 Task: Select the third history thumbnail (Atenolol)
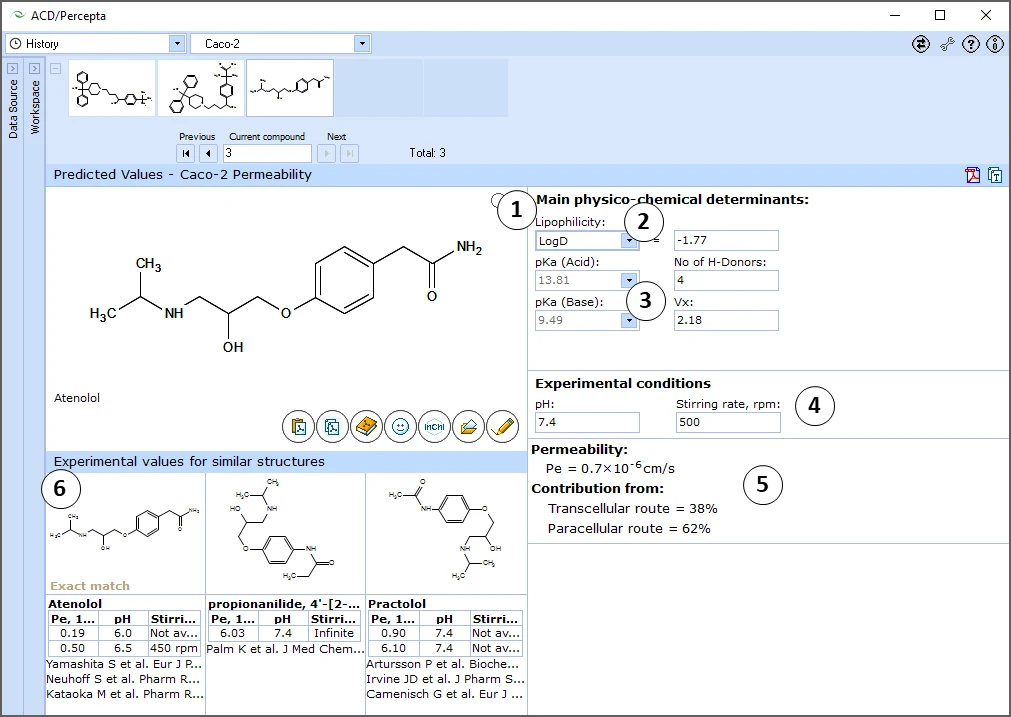[290, 88]
